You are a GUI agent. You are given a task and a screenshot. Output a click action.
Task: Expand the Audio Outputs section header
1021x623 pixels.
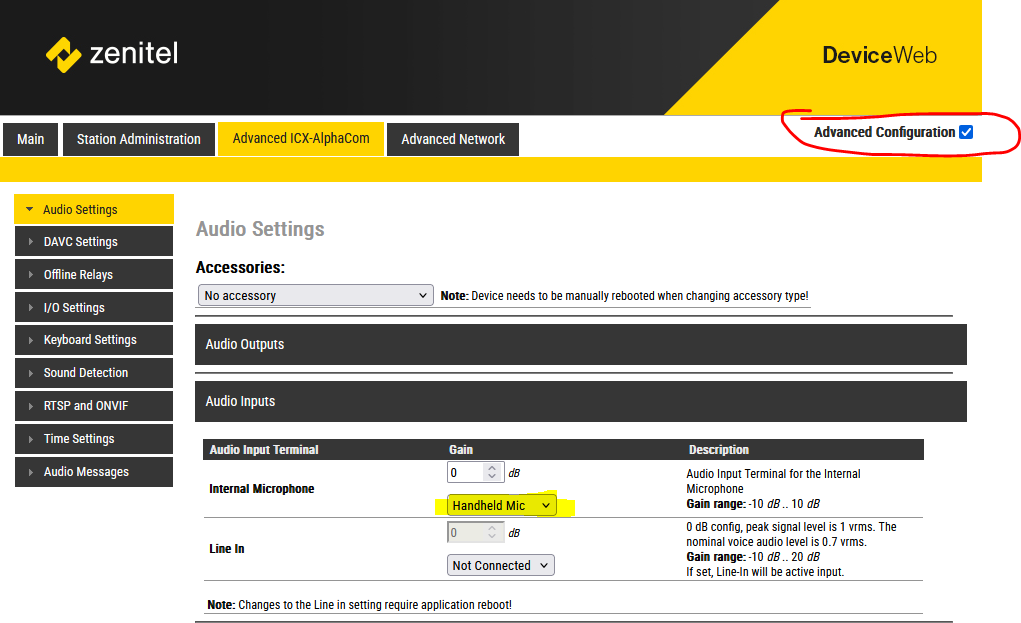tap(580, 344)
